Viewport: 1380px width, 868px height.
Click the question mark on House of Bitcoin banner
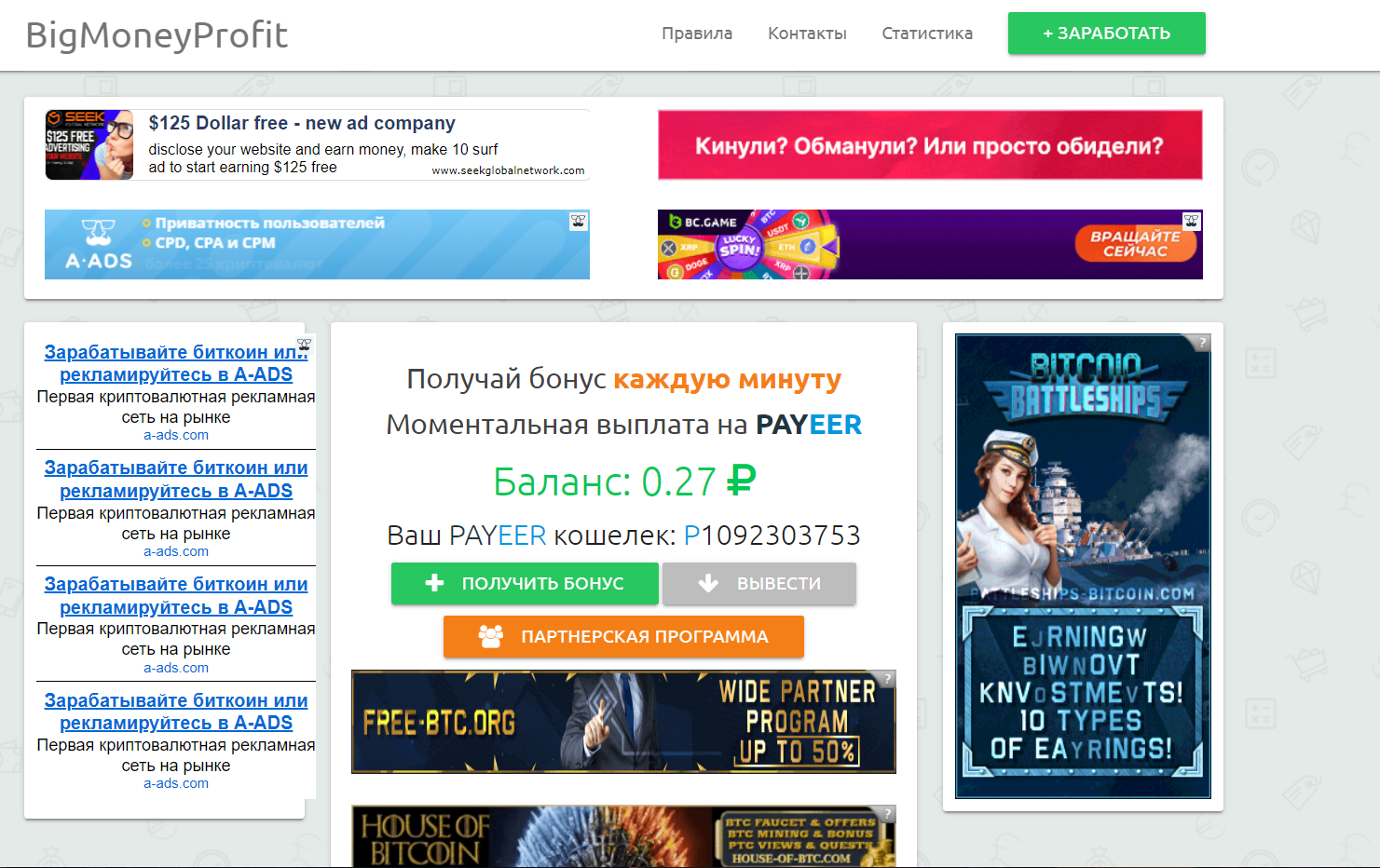coord(888,814)
